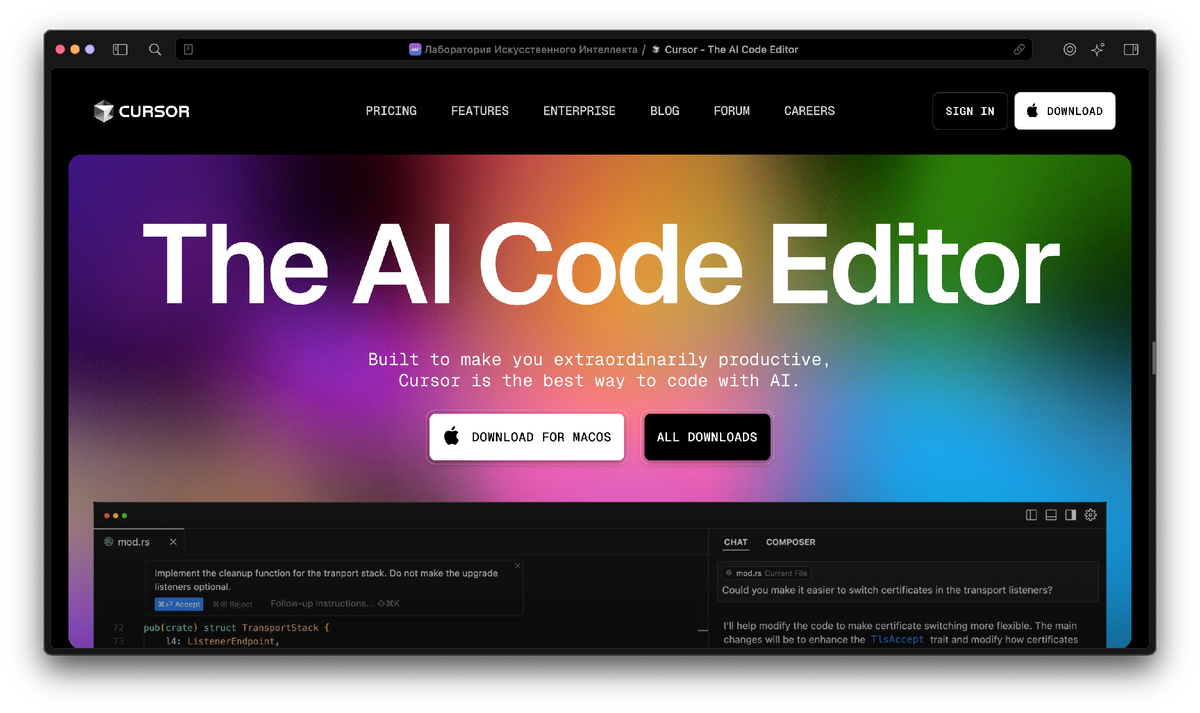Reject the suggested code edit
The image size is (1200, 713).
[x=233, y=604]
